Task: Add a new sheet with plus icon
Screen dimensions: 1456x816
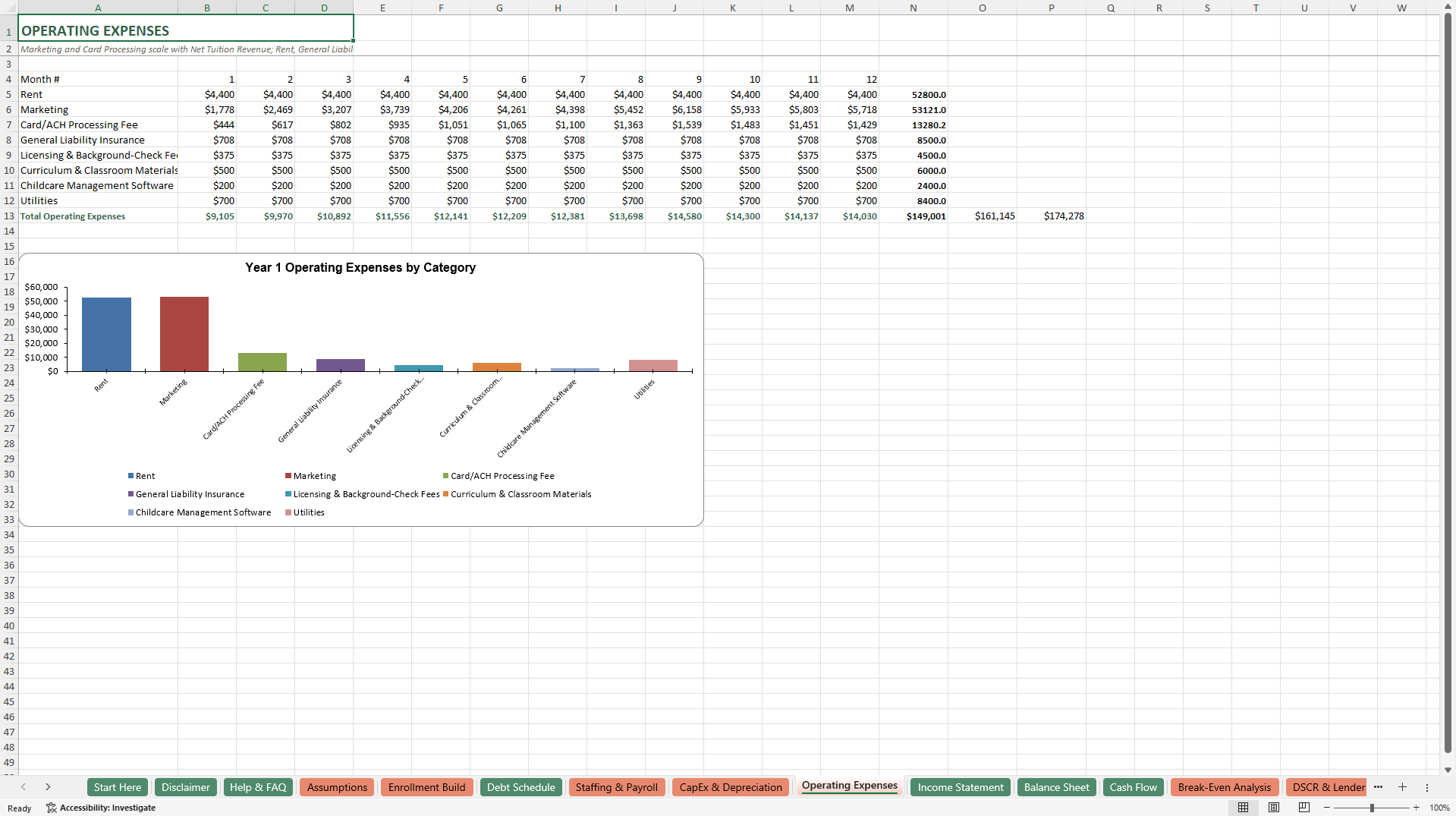Action: (1402, 787)
